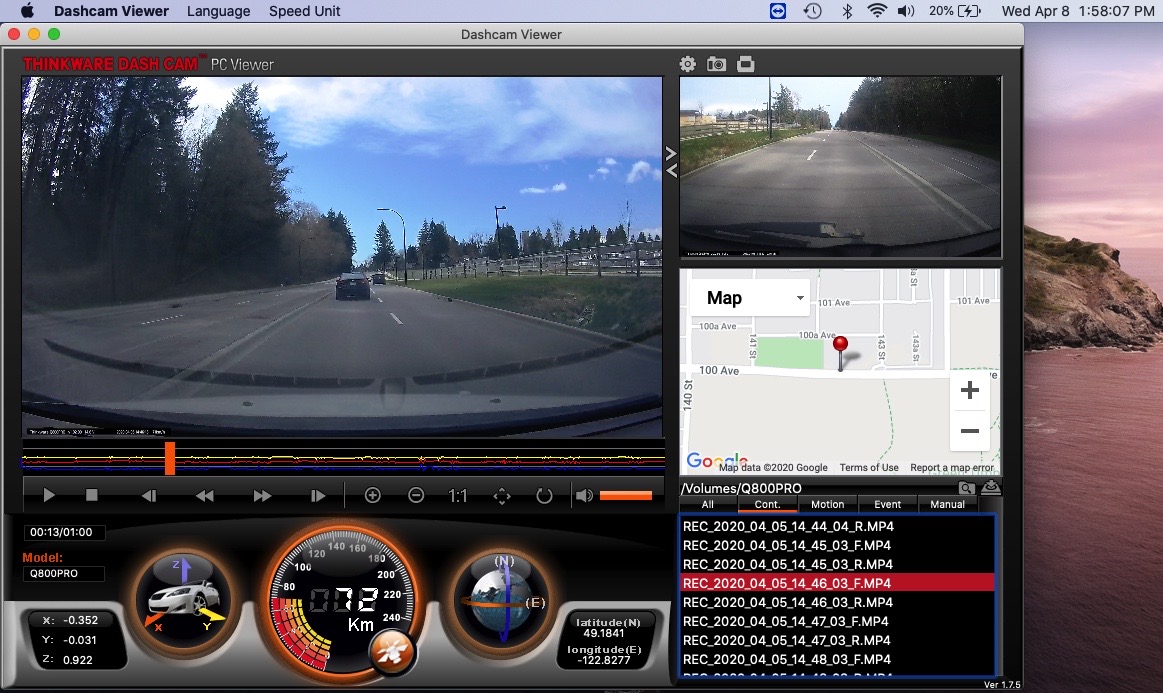Click Report a map error link

pyautogui.click(x=952, y=467)
